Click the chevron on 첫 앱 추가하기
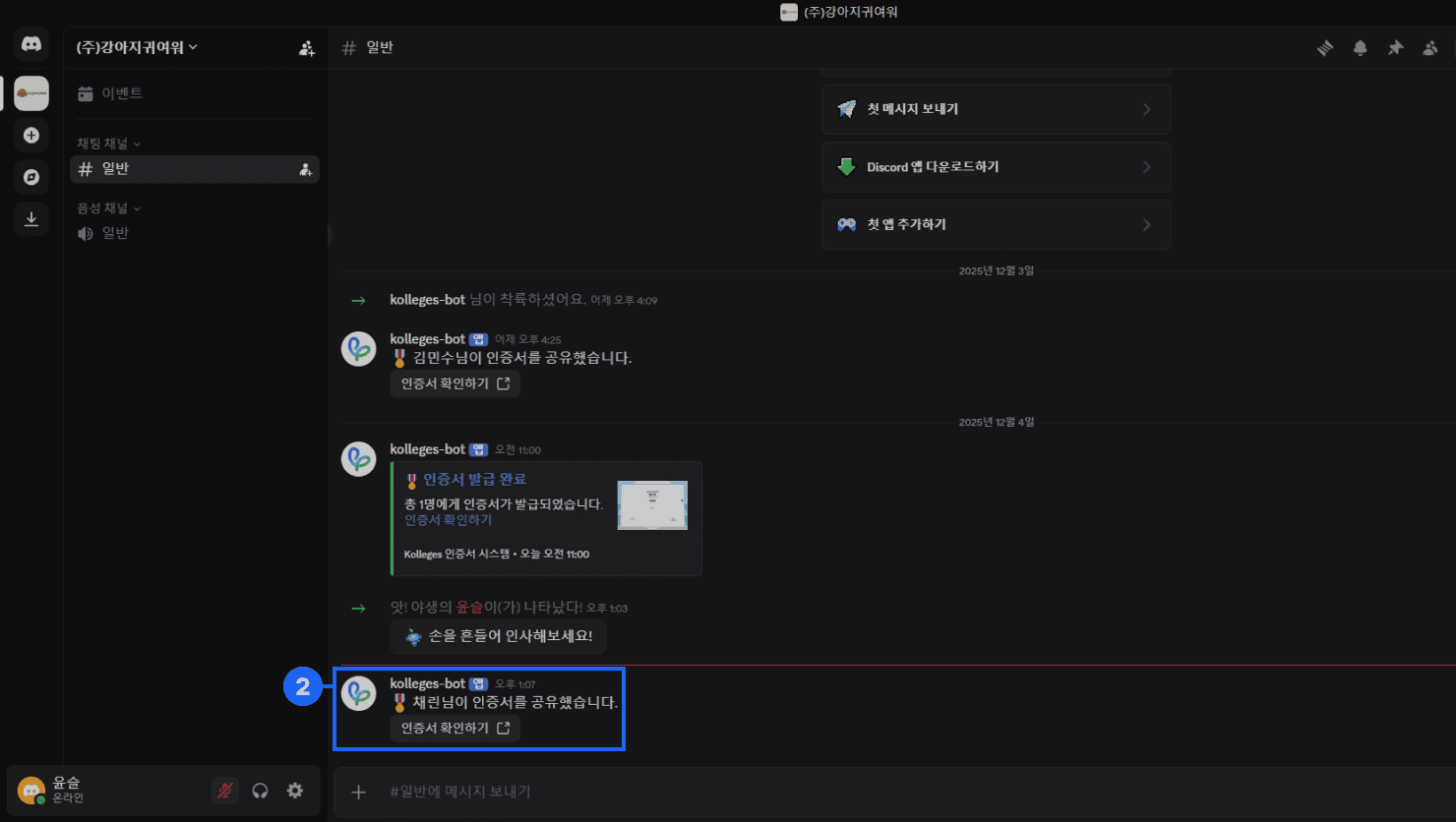The image size is (1456, 822). tap(1146, 224)
